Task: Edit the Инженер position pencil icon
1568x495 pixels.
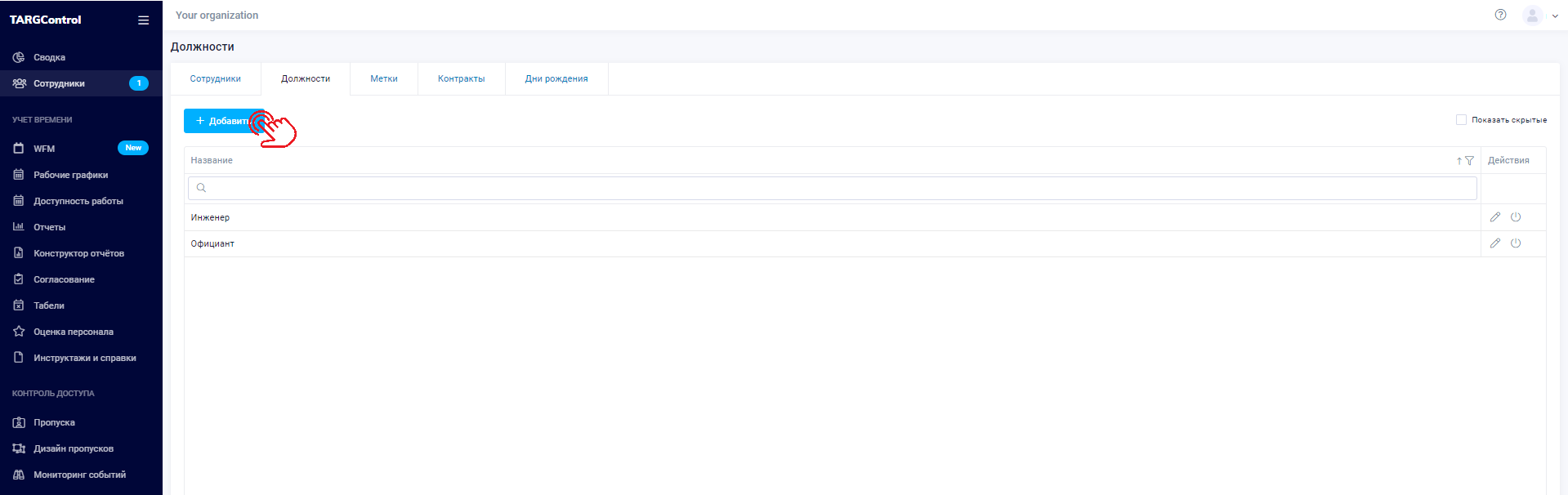Action: [x=1495, y=217]
